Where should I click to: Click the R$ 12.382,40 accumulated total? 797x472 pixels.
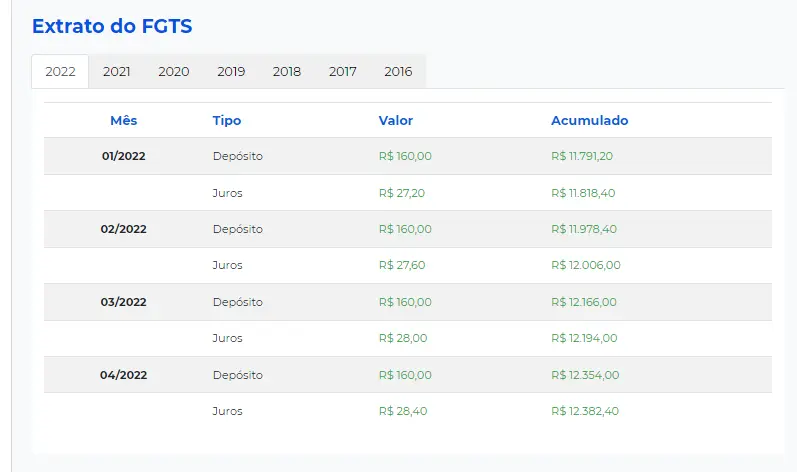585,411
